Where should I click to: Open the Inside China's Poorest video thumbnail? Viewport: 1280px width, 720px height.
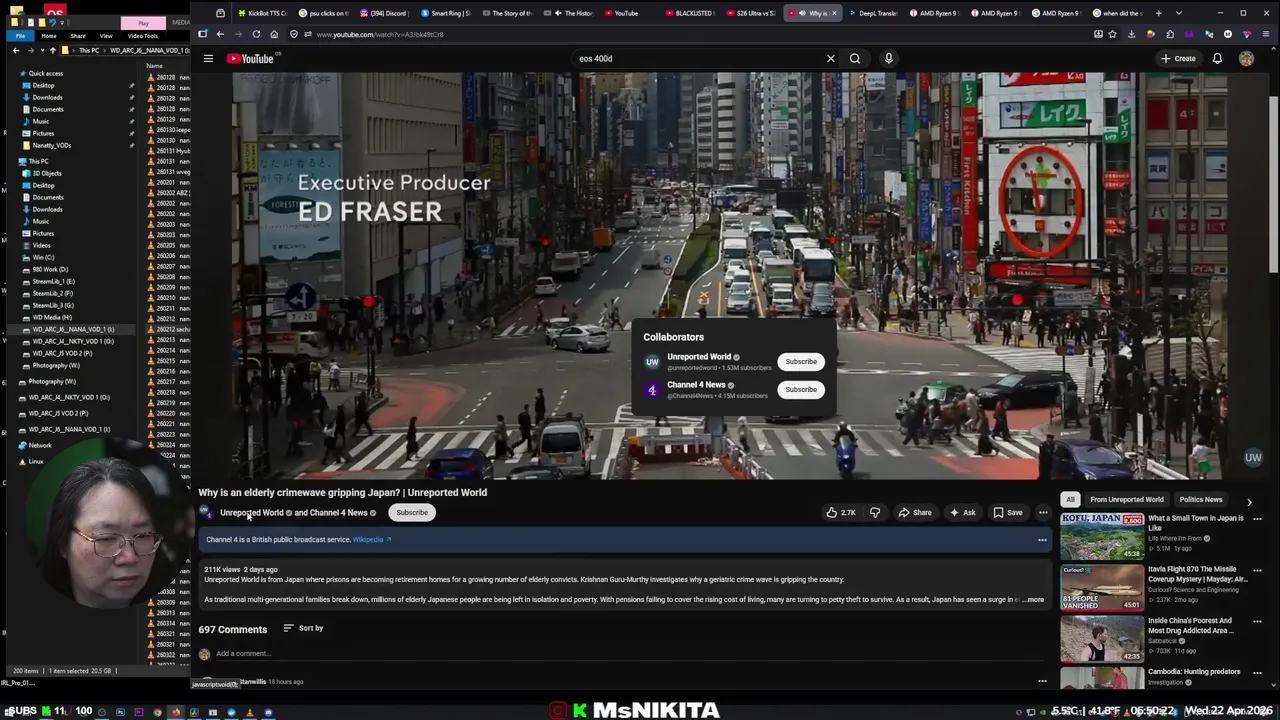[1102, 638]
